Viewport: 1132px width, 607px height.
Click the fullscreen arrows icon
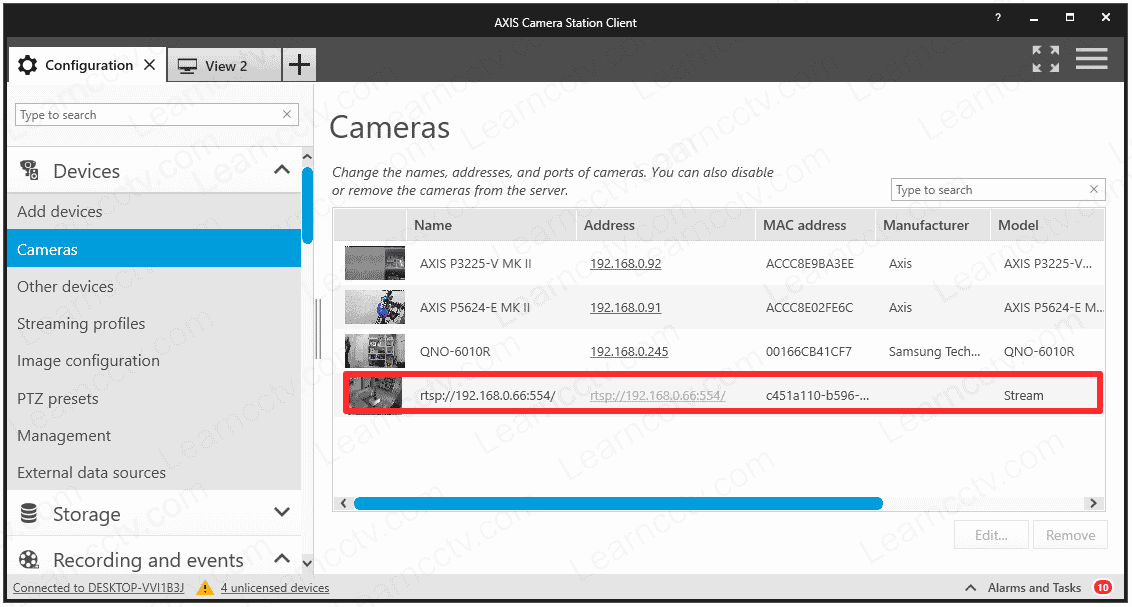(1045, 59)
